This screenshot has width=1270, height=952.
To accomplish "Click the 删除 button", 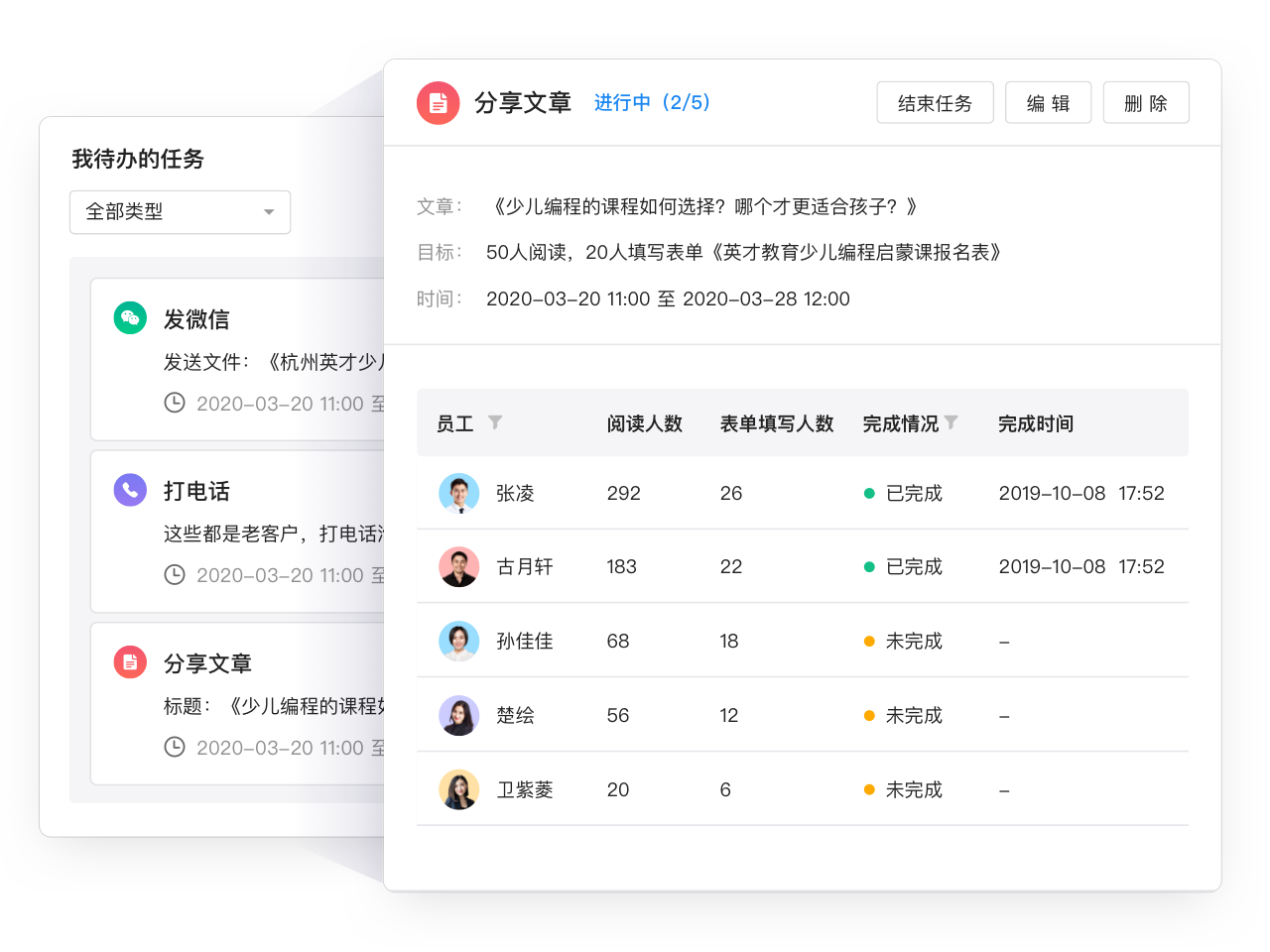I will pyautogui.click(x=1145, y=103).
